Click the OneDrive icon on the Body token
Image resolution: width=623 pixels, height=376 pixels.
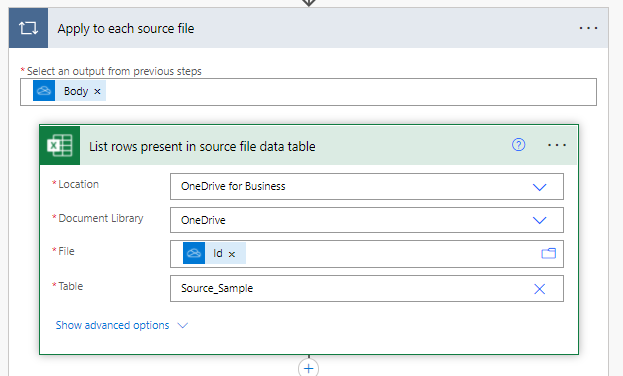point(44,91)
